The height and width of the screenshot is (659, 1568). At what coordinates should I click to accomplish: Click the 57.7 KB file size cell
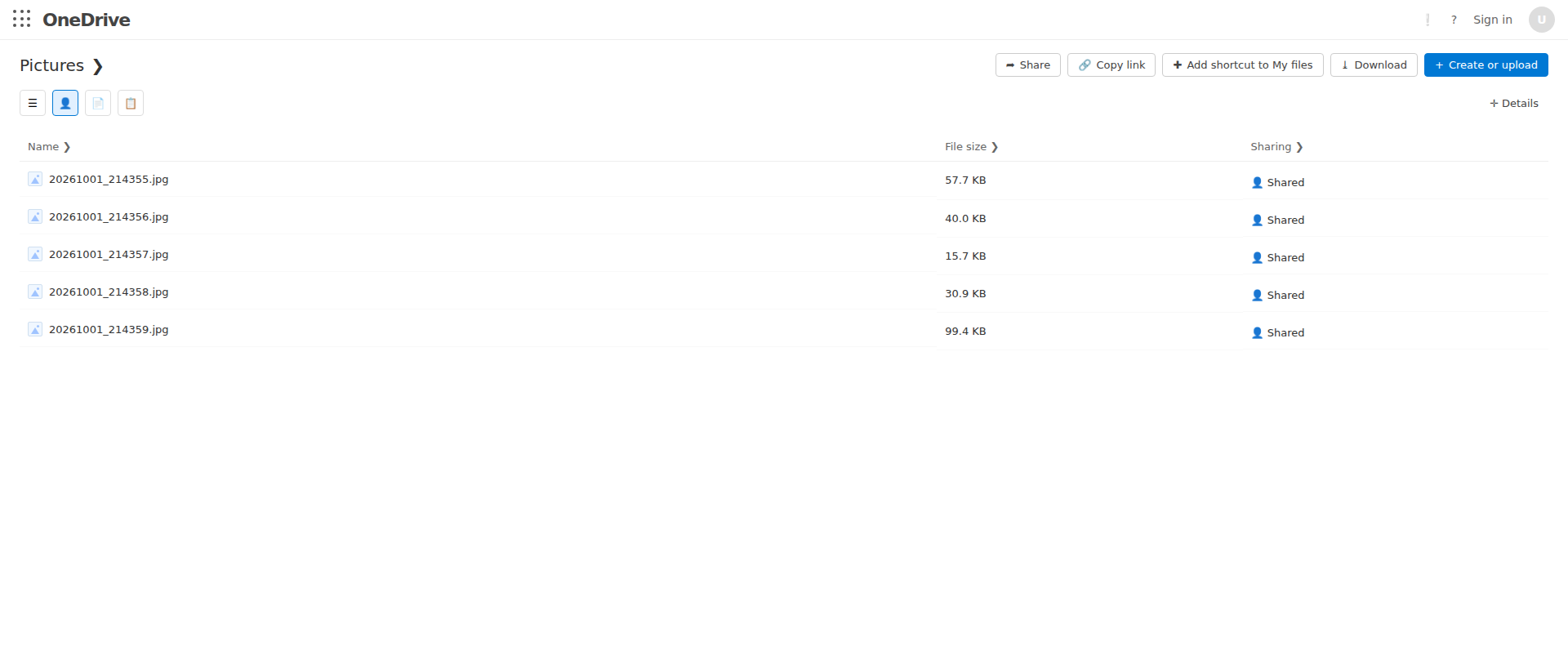tap(965, 180)
